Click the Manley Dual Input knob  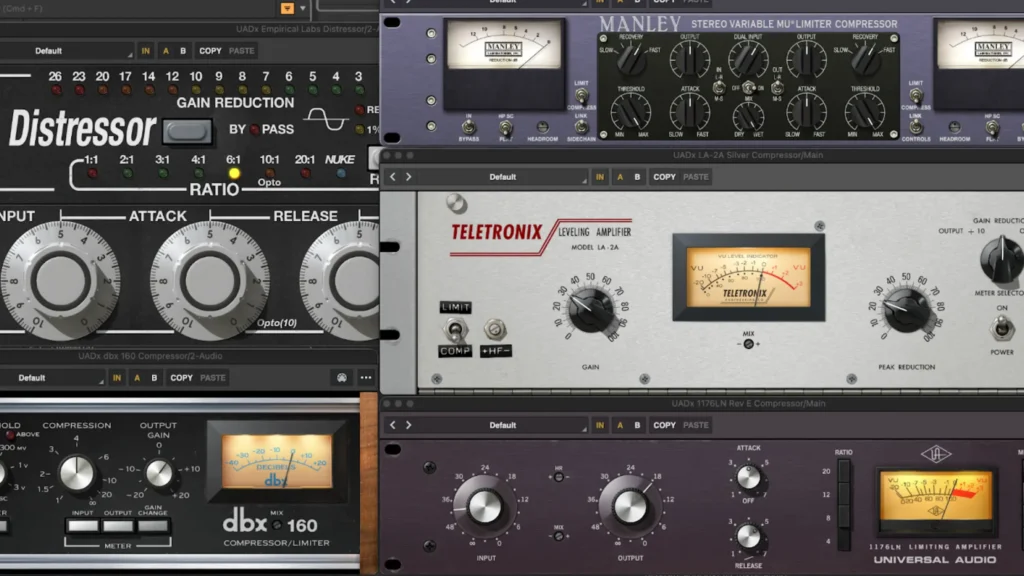(x=748, y=60)
